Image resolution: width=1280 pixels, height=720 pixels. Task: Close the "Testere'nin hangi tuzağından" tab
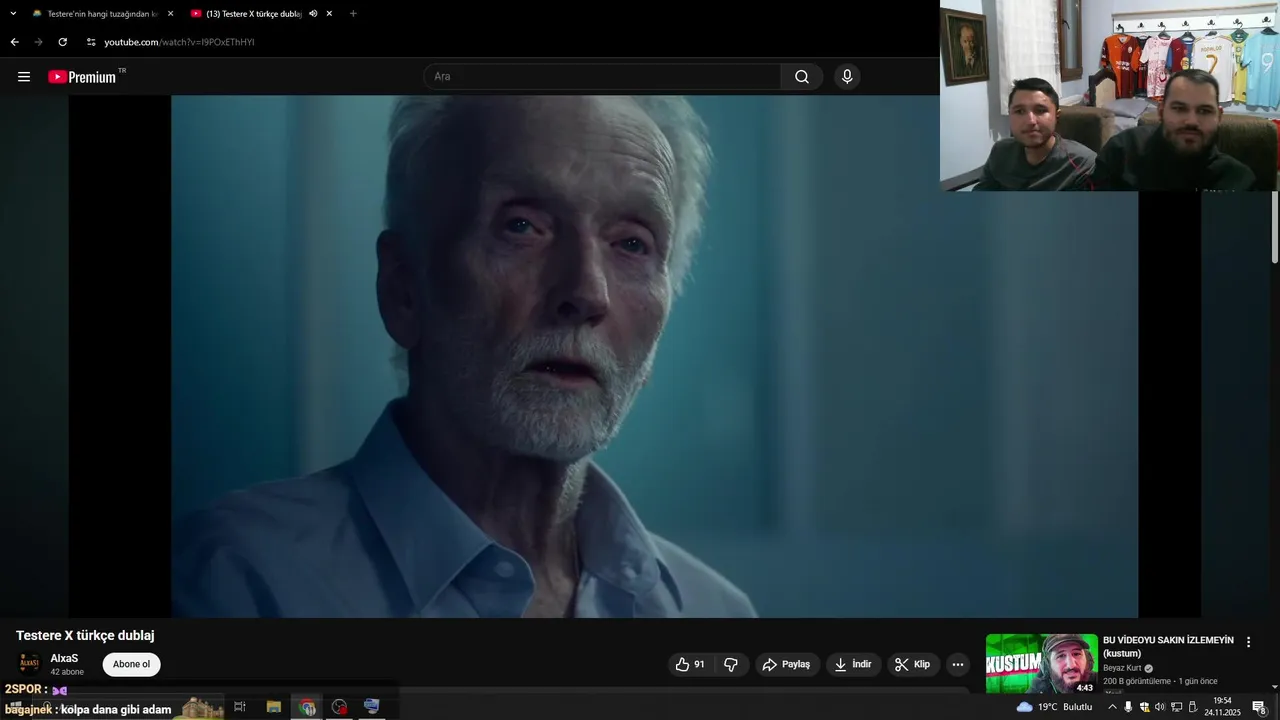pyautogui.click(x=170, y=14)
